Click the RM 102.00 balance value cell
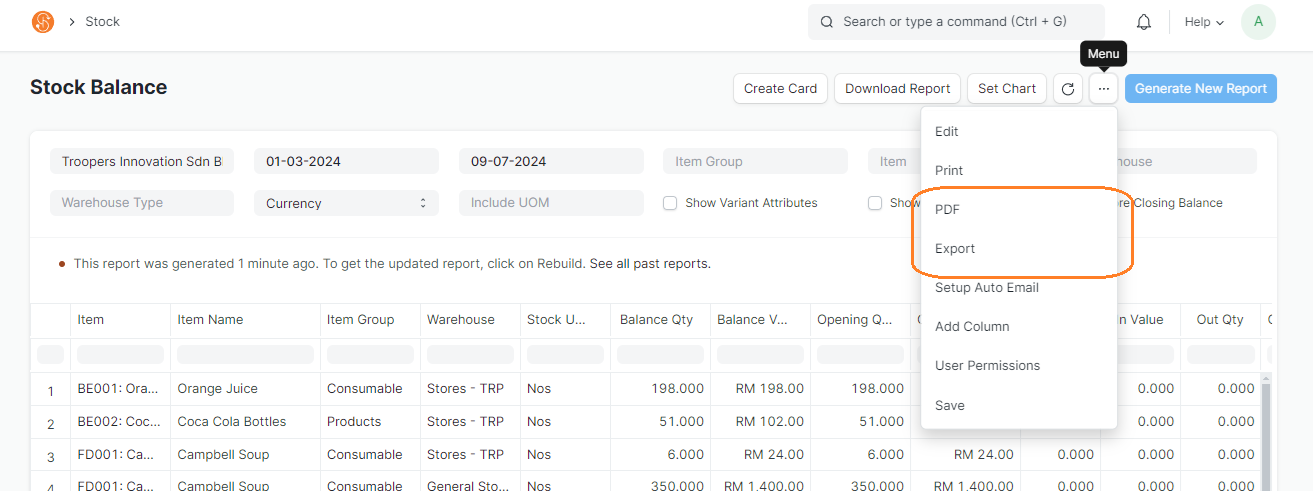The width and height of the screenshot is (1313, 491). coord(760,422)
